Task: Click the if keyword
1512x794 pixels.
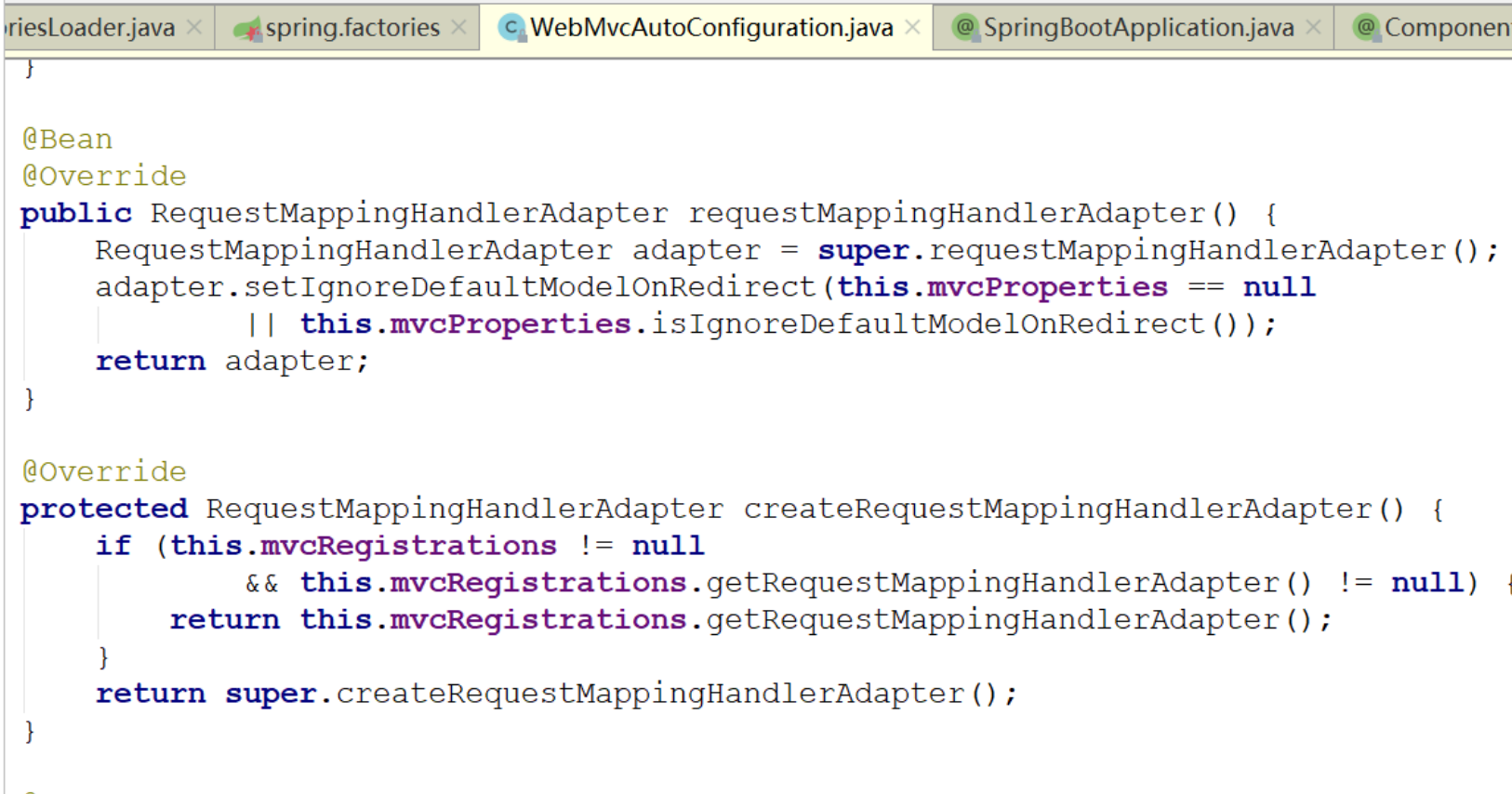Action: pos(113,546)
